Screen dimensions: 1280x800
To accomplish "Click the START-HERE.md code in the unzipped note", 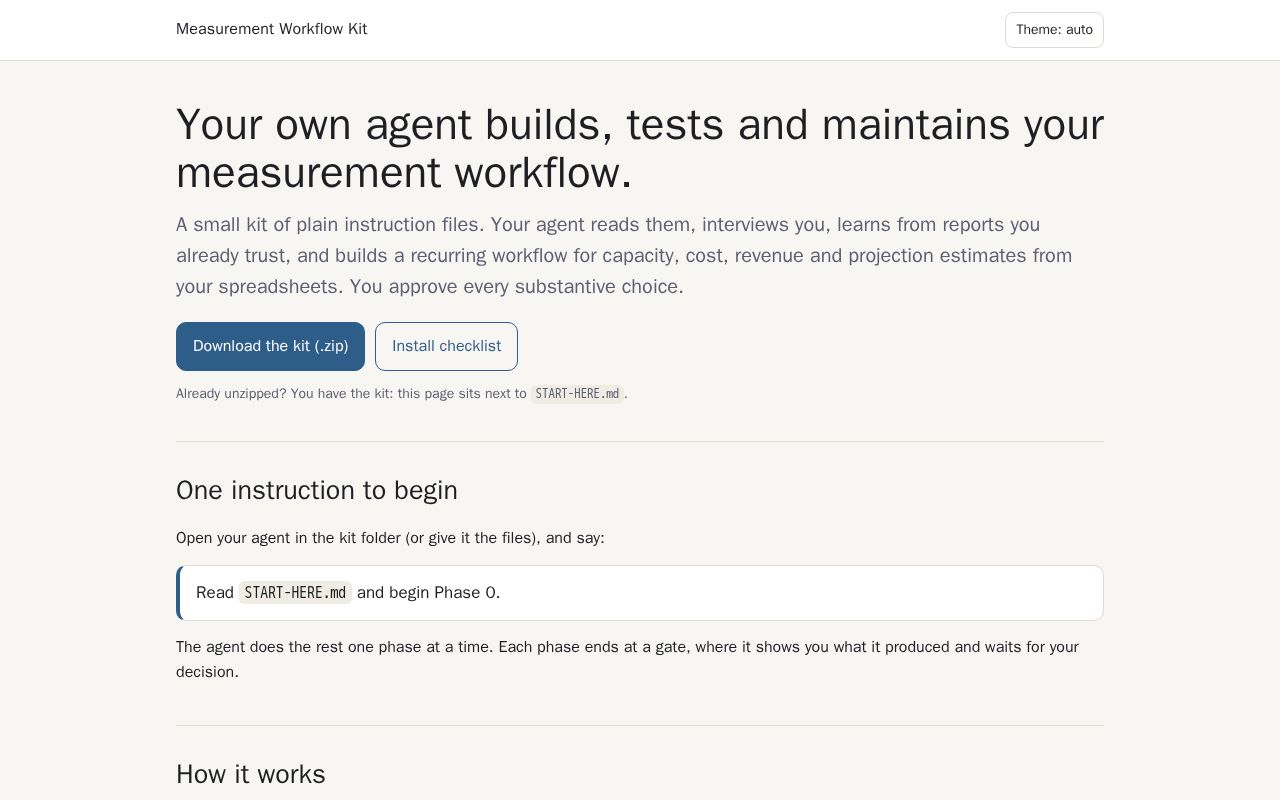I will click(577, 394).
